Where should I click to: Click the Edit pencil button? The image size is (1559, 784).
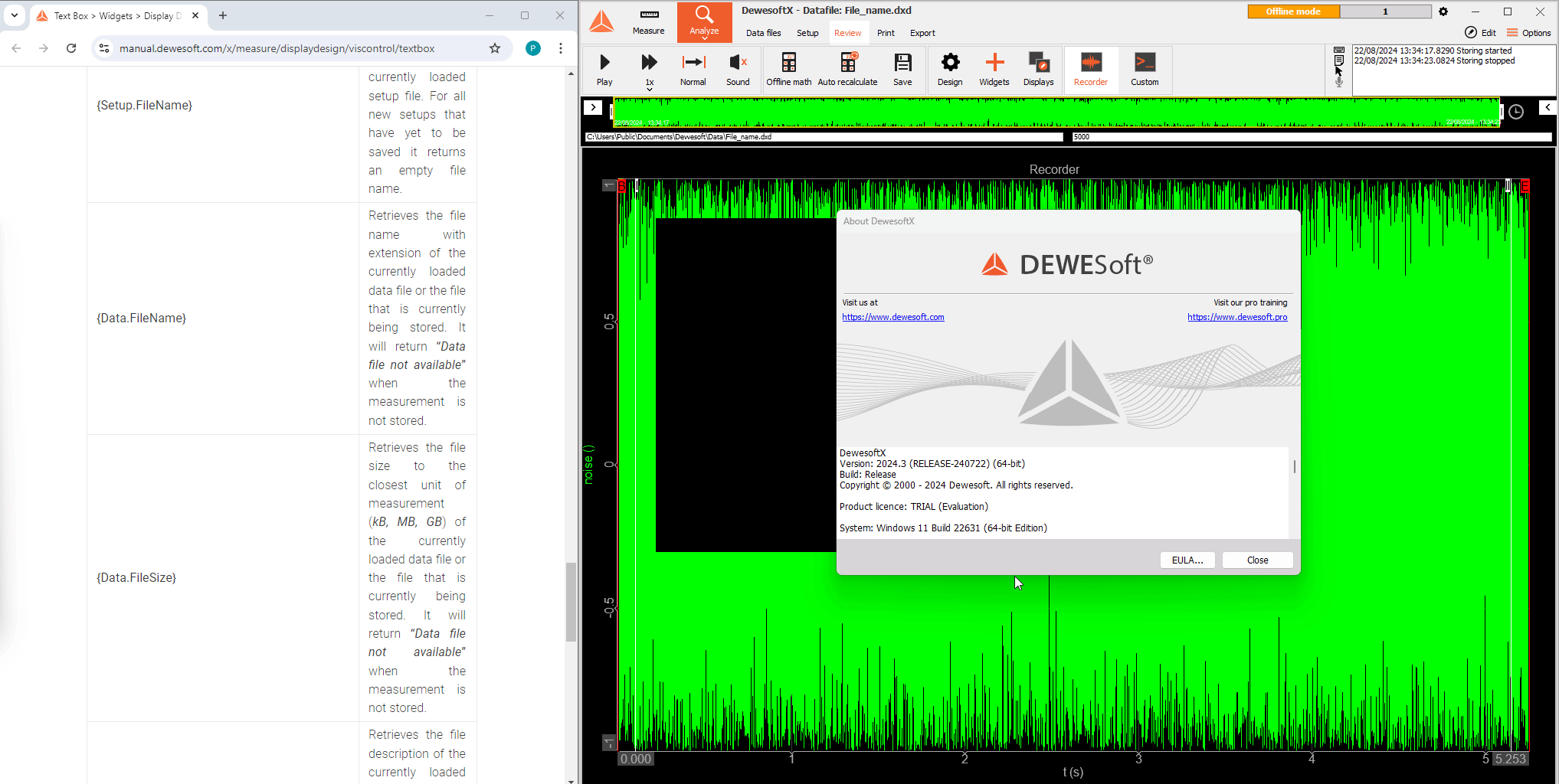pyautogui.click(x=1480, y=32)
